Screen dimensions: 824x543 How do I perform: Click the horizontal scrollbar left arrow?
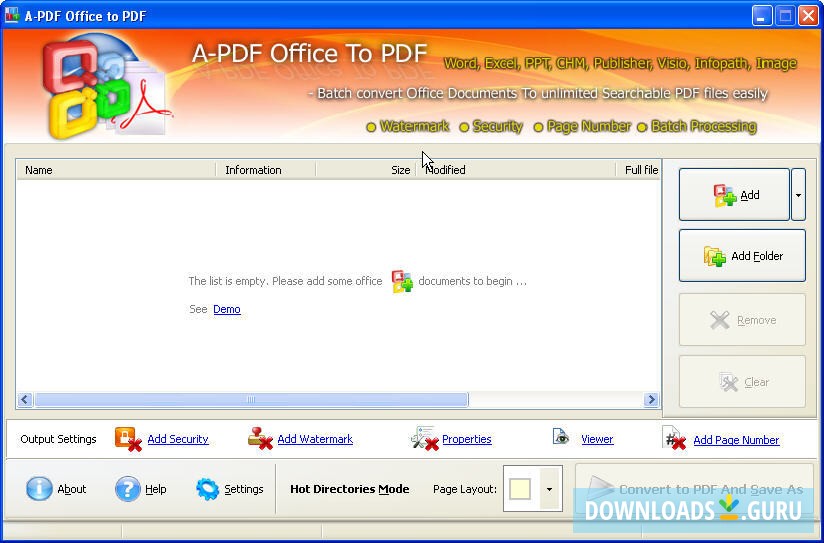pos(25,399)
